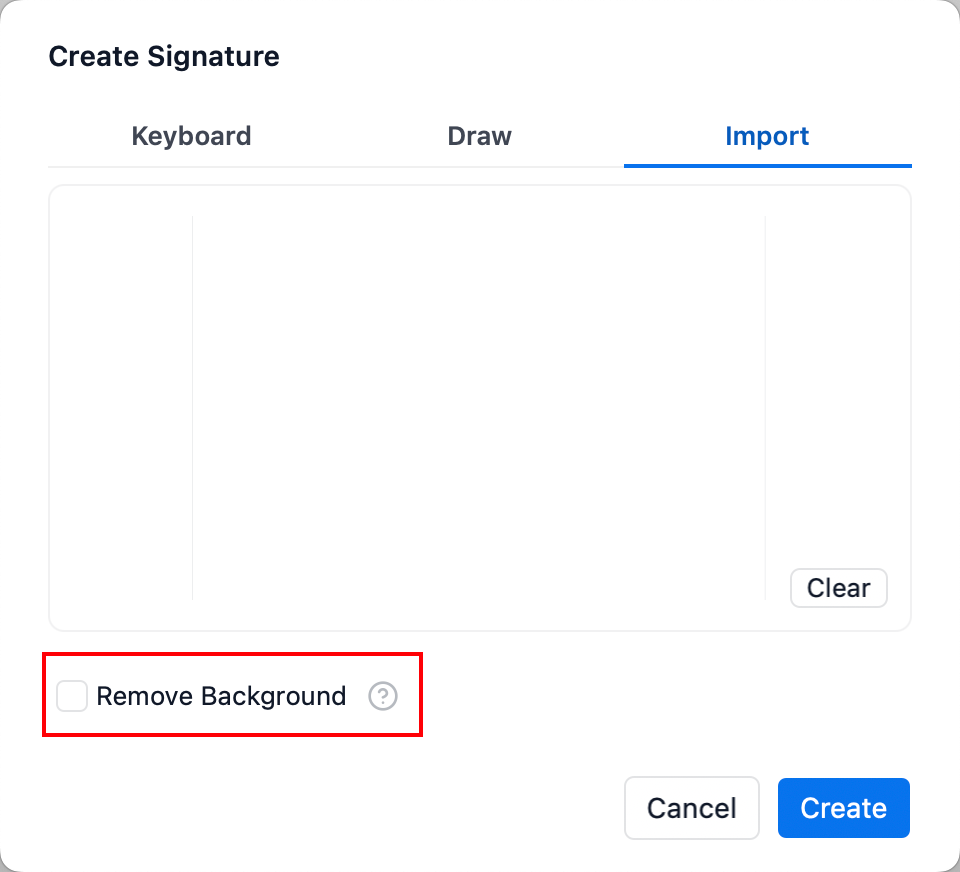The height and width of the screenshot is (872, 960).
Task: Choose Draw signature input method
Action: click(x=479, y=136)
